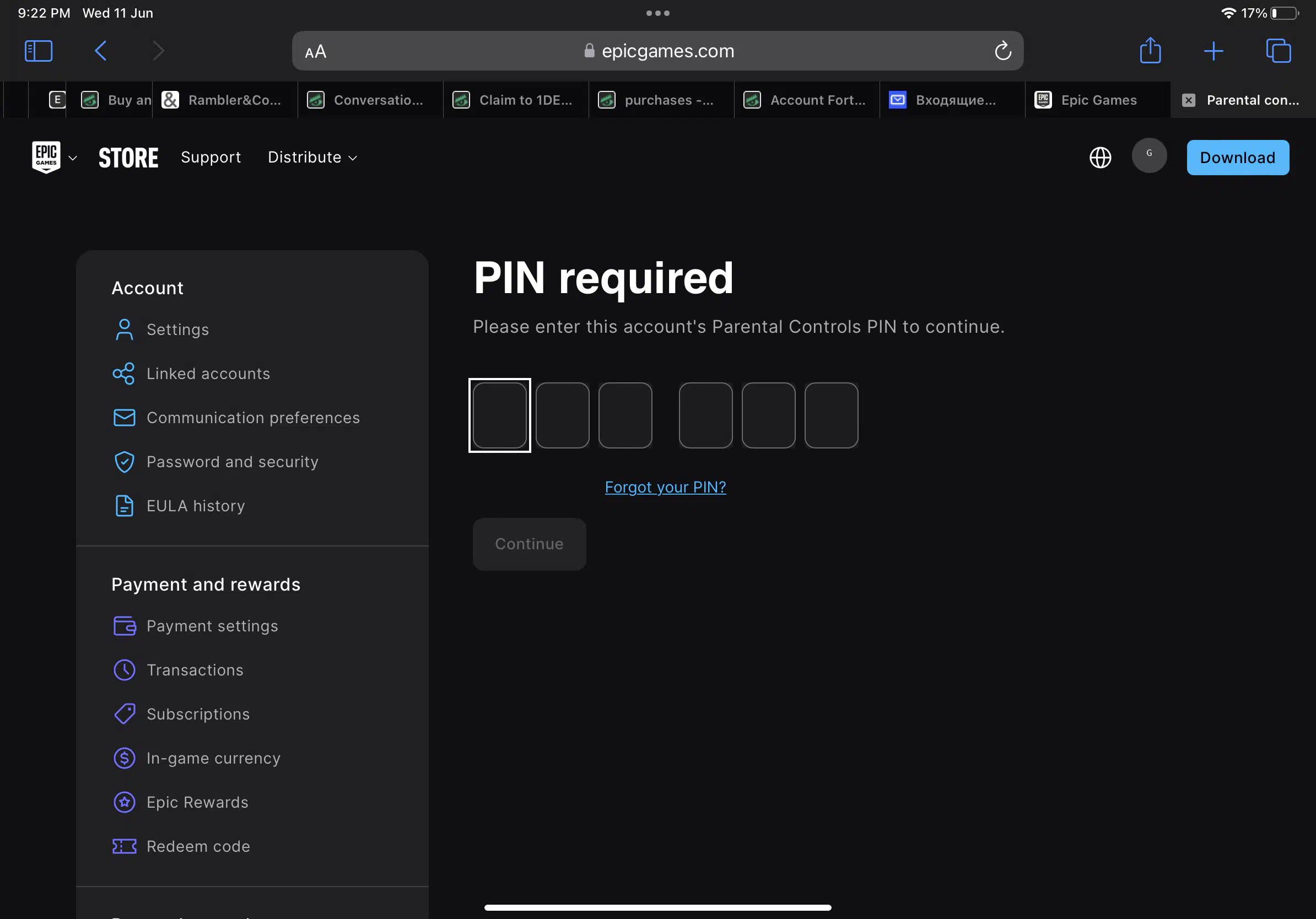Click the envelope icon for Communication preferences
Image resolution: width=1316 pixels, height=919 pixels.
pos(125,418)
